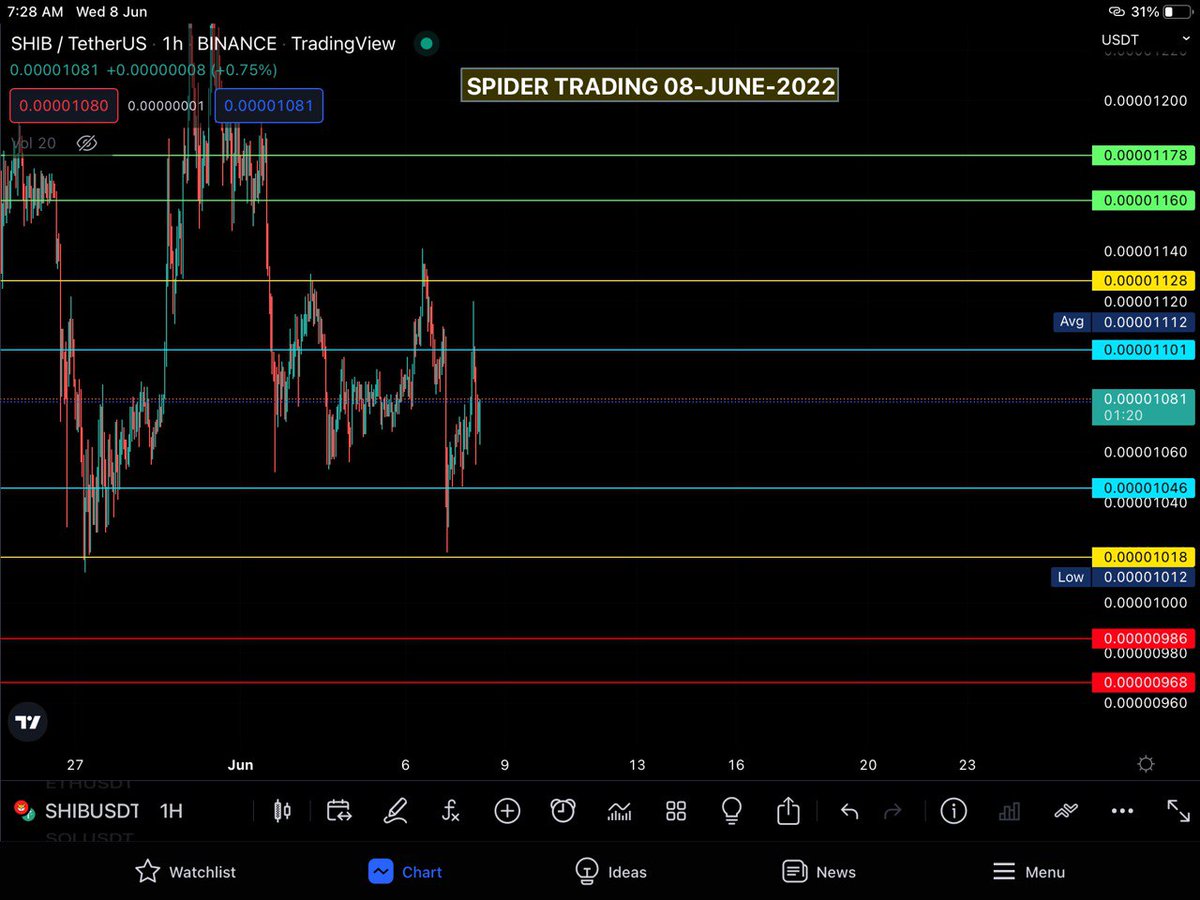Viewport: 1200px width, 900px height.
Task: Go to the Ideas tab
Action: coord(611,872)
